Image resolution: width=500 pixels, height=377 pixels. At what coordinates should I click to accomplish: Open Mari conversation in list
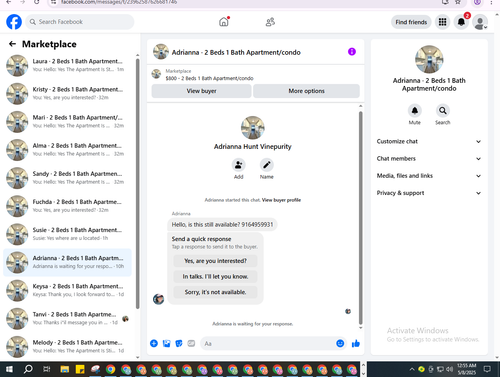coord(67,122)
